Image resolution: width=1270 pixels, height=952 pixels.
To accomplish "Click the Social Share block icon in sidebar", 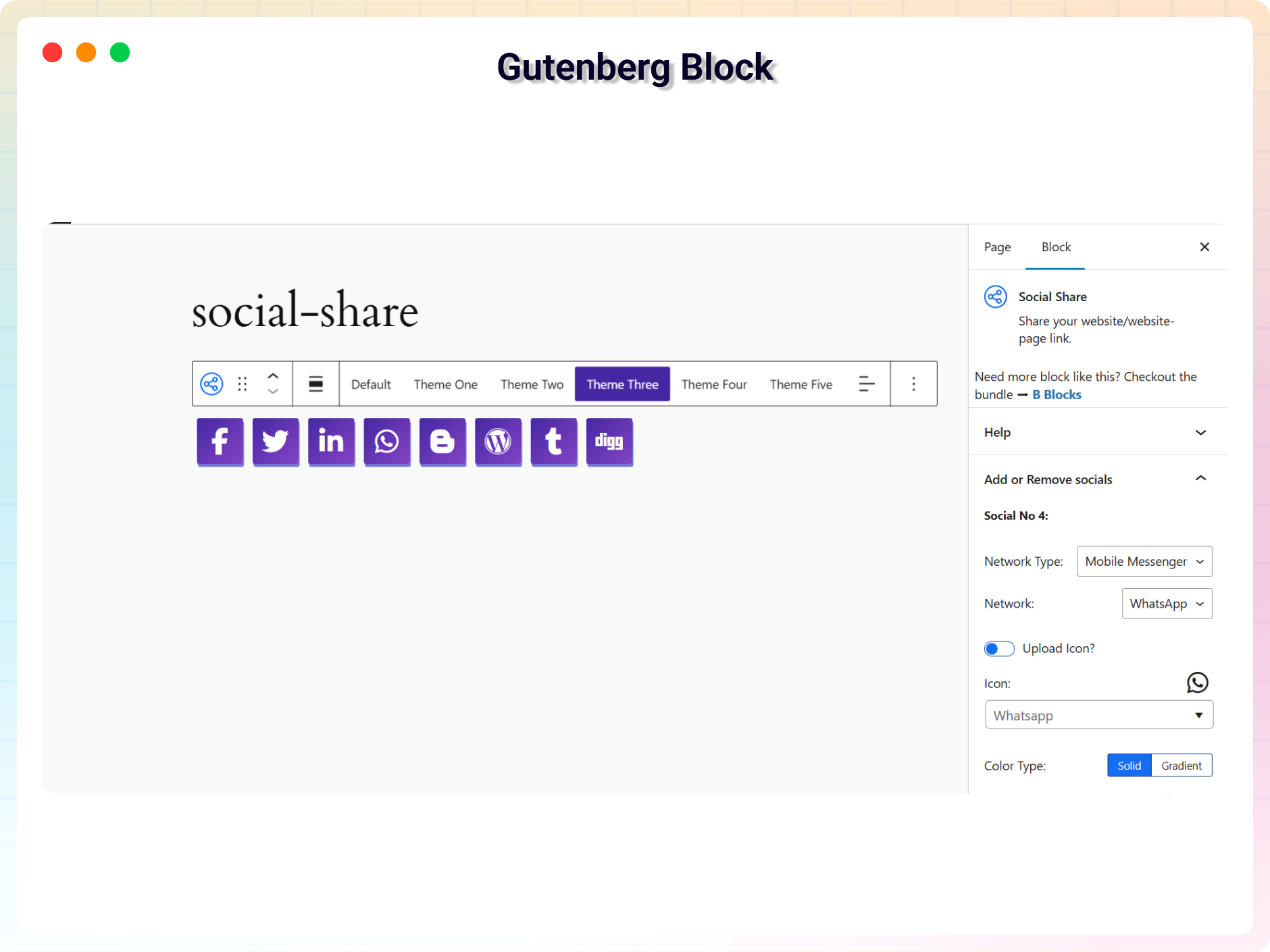I will click(995, 296).
